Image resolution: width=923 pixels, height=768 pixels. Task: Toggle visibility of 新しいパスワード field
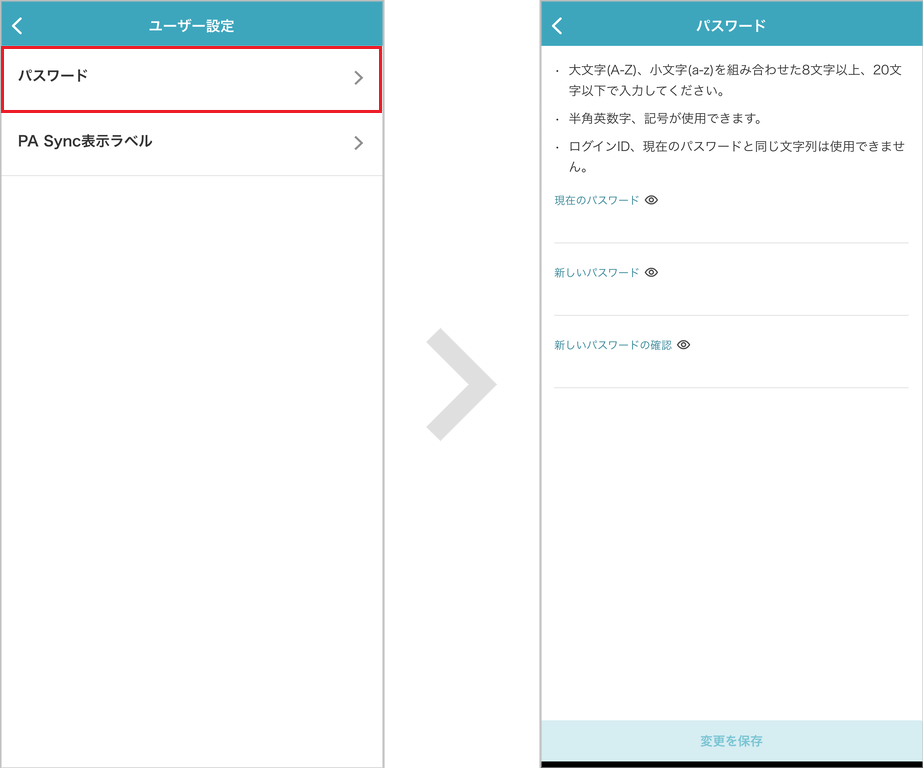pos(651,272)
